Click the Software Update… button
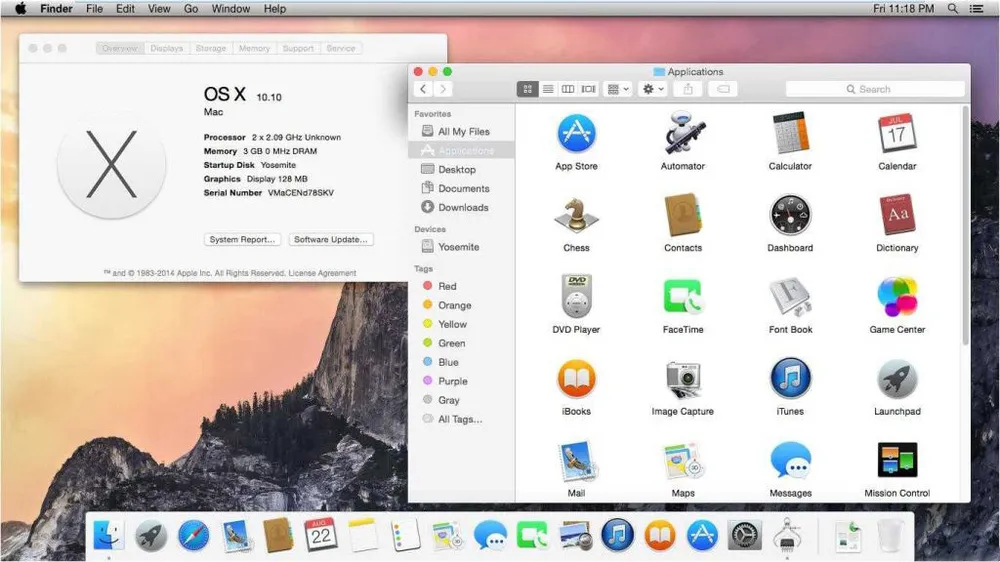This screenshot has height=562, width=1000. pyautogui.click(x=331, y=240)
